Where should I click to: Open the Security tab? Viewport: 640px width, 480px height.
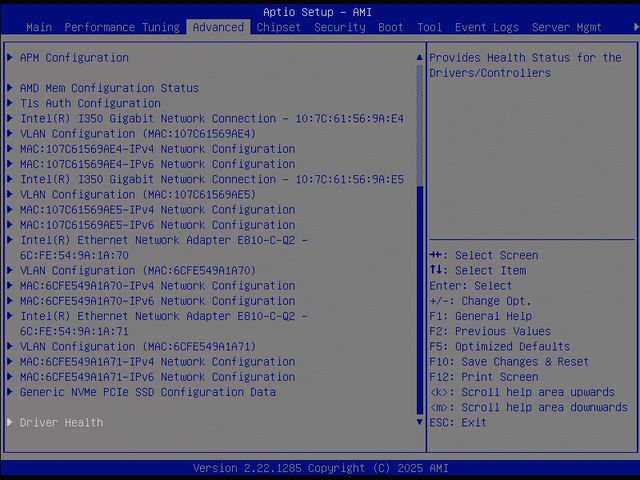(340, 27)
